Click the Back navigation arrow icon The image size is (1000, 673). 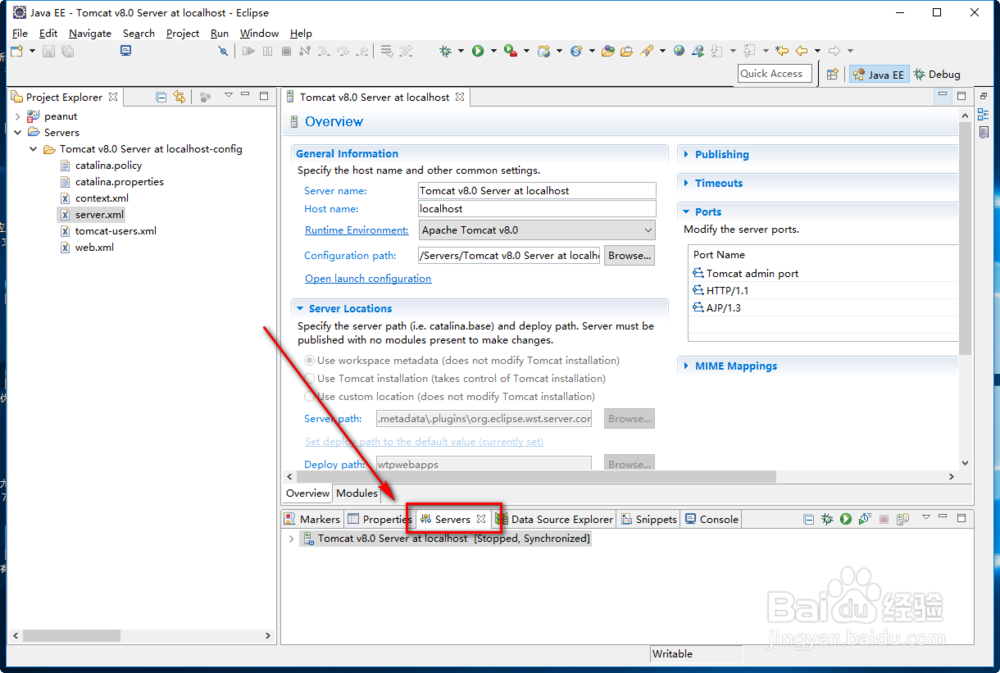point(802,50)
